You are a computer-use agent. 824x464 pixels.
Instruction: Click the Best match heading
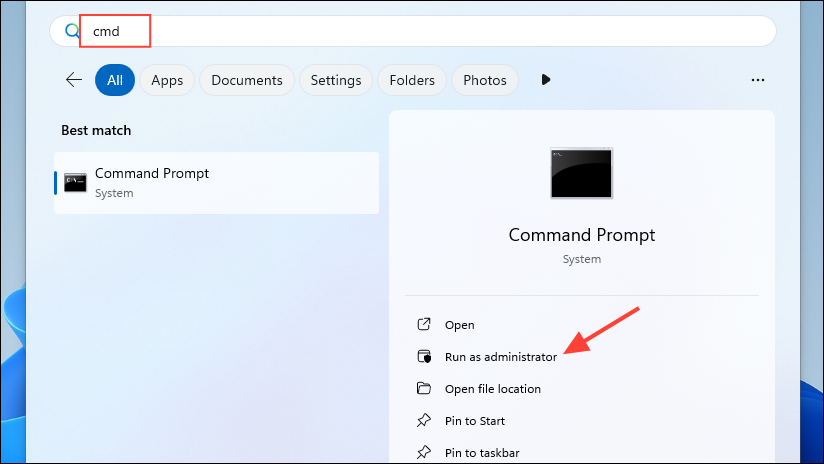[96, 130]
